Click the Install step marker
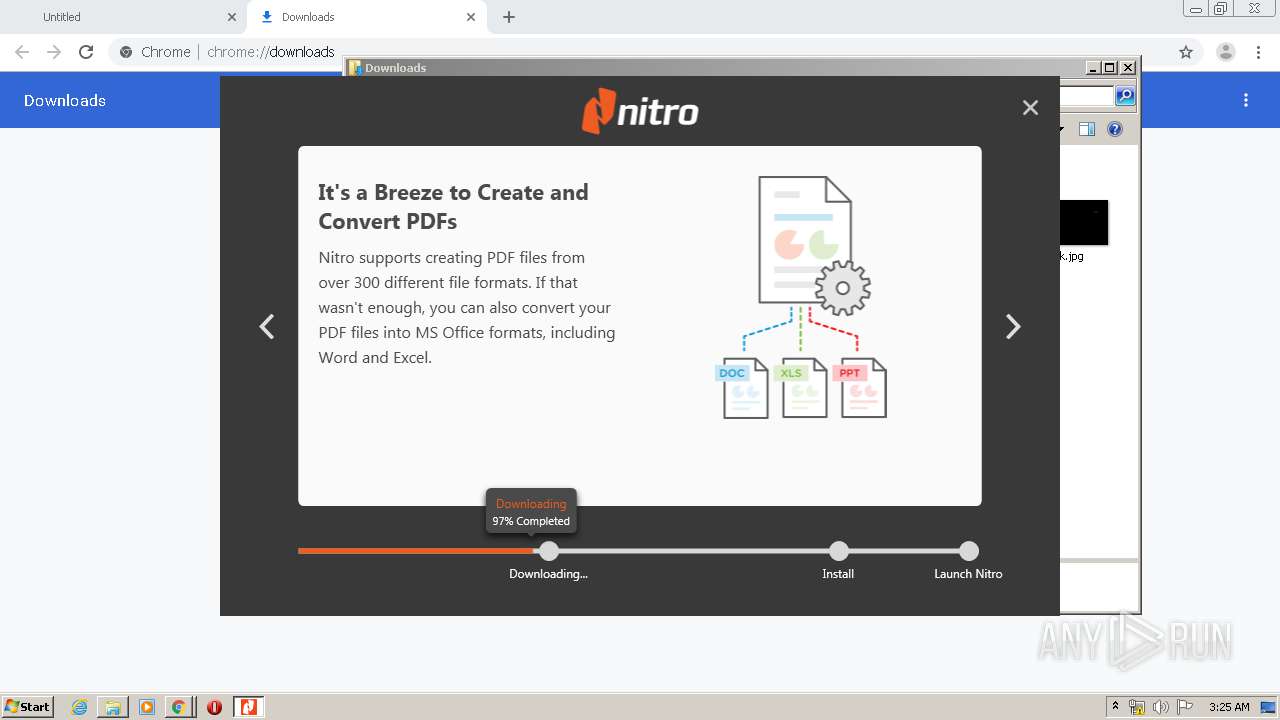1280x720 pixels. [x=839, y=551]
